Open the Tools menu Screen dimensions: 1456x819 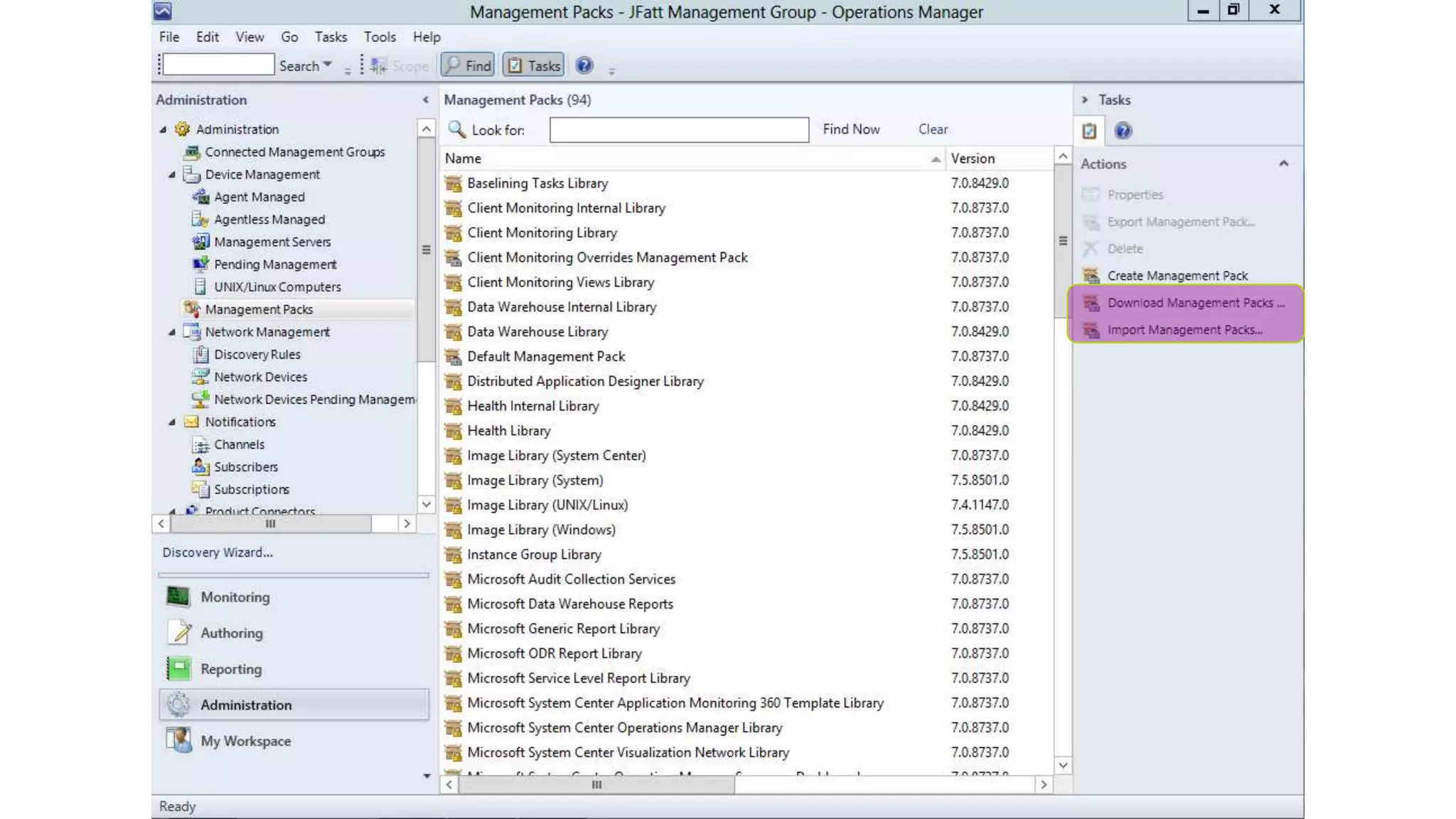pos(380,37)
